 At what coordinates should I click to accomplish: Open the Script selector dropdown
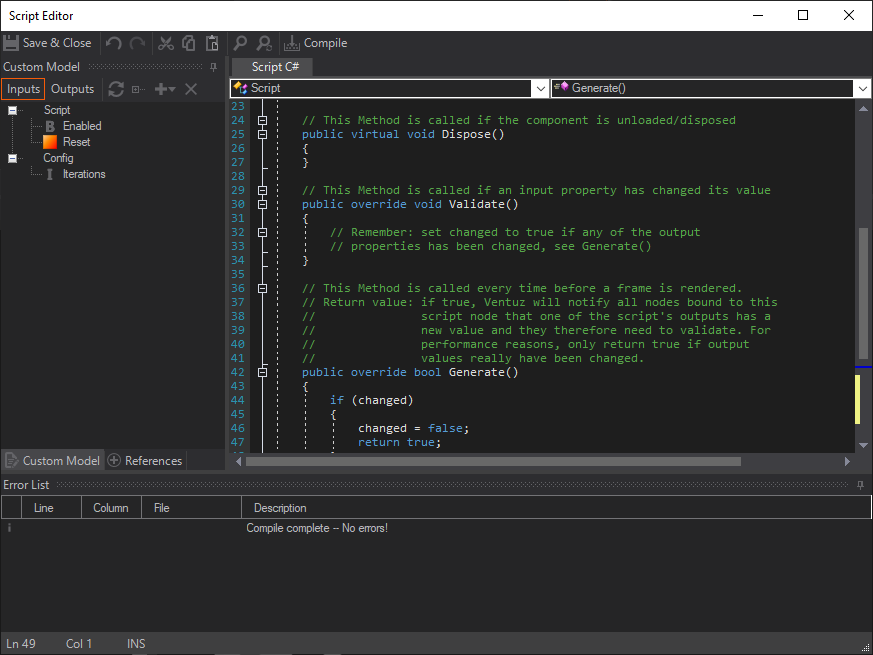point(540,88)
